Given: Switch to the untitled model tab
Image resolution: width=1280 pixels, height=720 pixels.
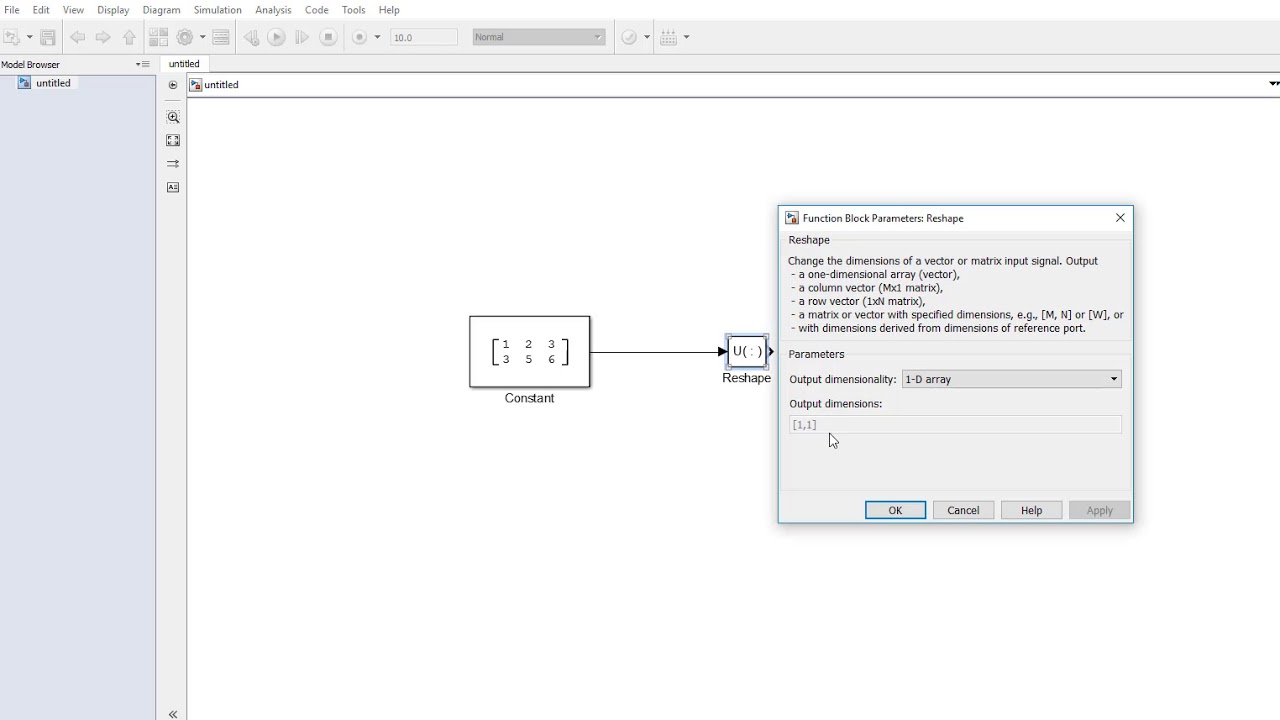Looking at the screenshot, I should pos(184,64).
